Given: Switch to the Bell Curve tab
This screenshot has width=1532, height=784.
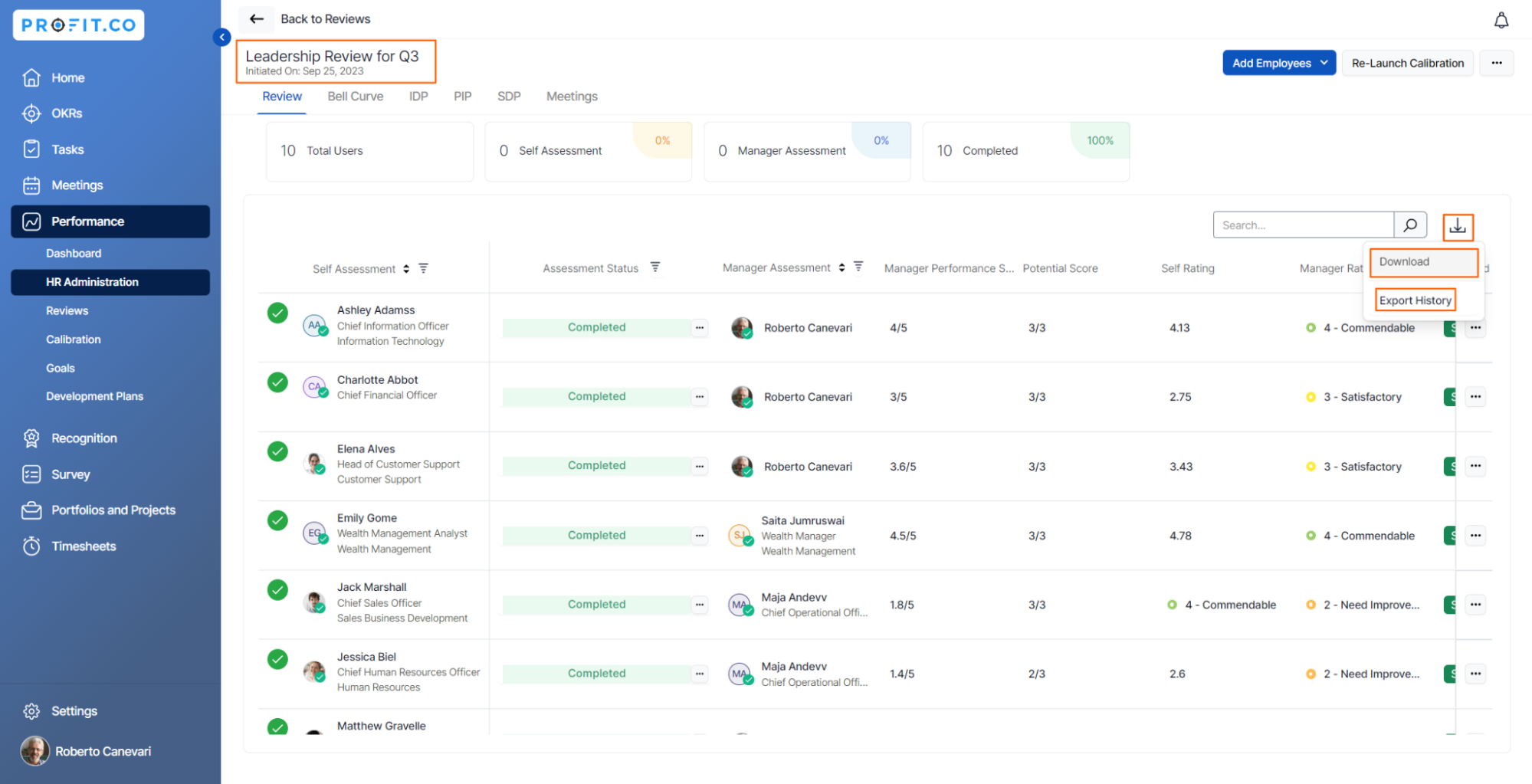Looking at the screenshot, I should tap(355, 97).
